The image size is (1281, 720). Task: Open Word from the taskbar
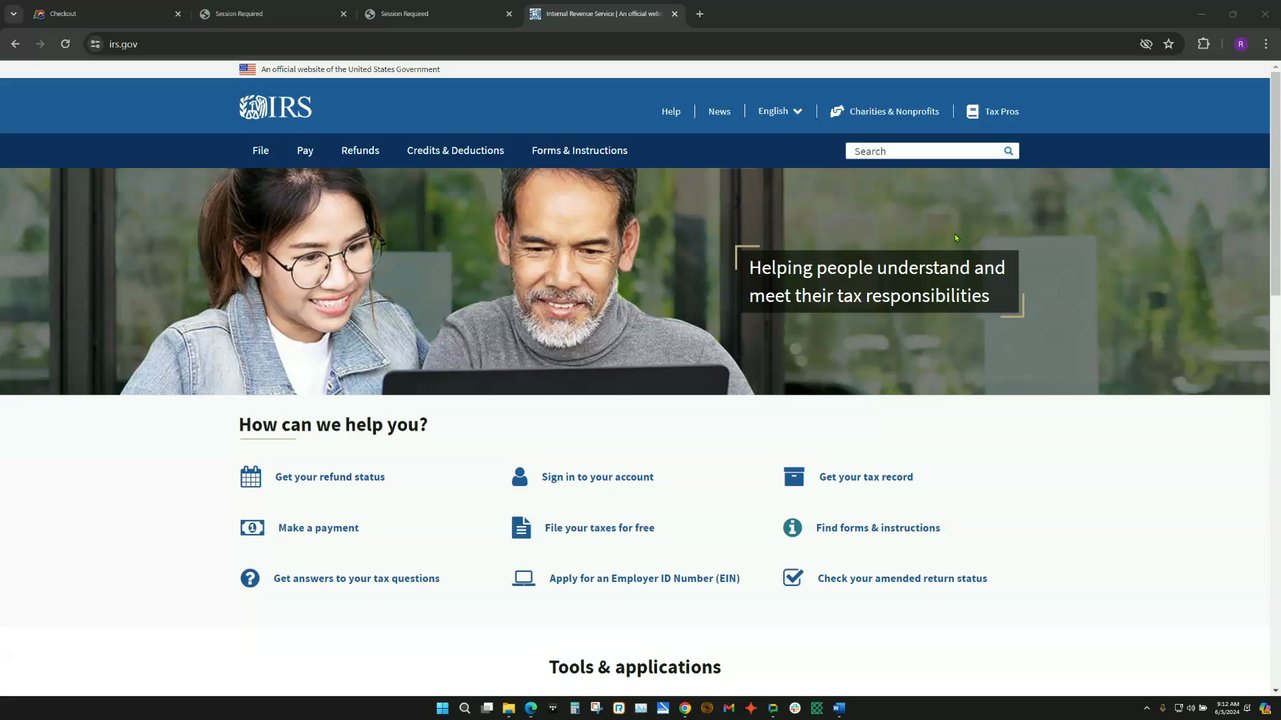pyautogui.click(x=838, y=708)
